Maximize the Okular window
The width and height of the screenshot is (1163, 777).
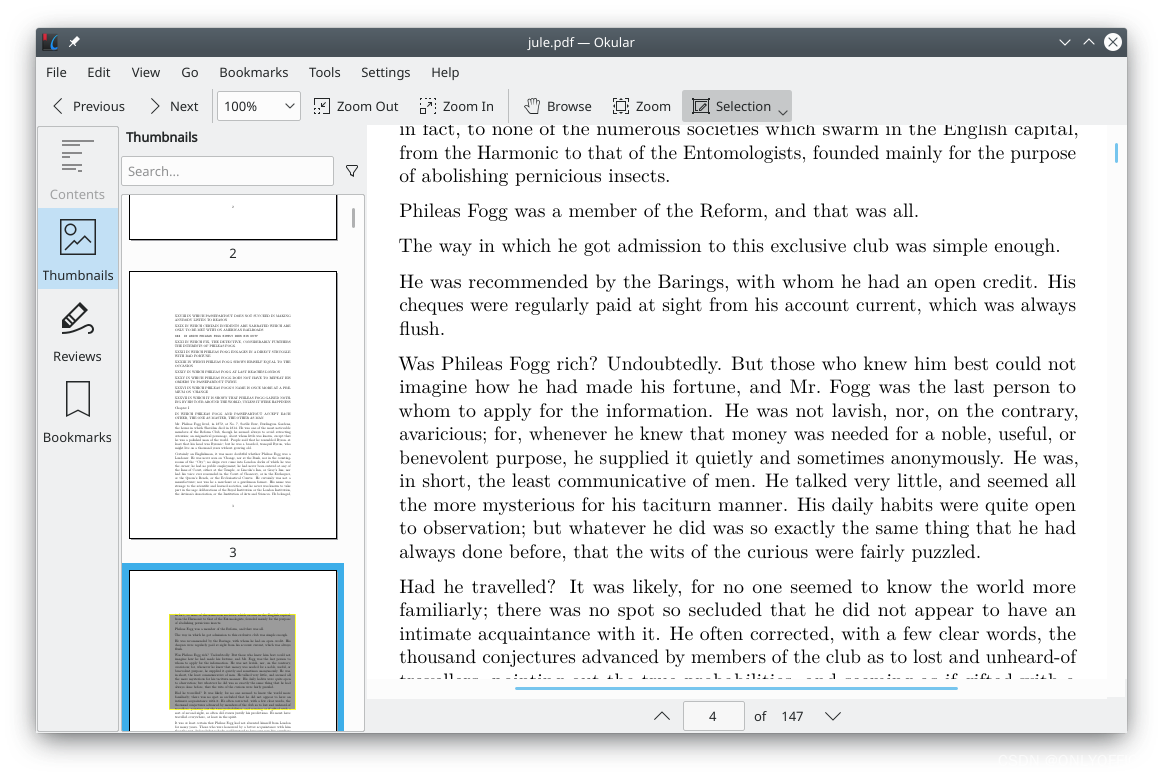(x=1089, y=42)
